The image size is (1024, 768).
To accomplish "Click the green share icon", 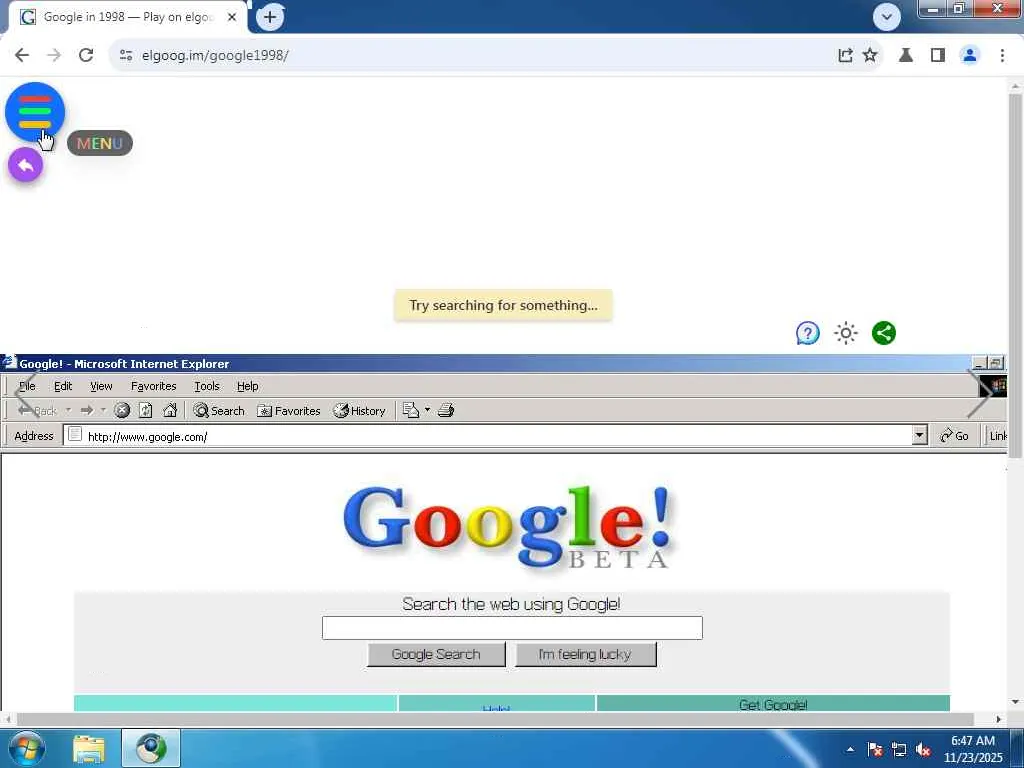I will click(884, 333).
